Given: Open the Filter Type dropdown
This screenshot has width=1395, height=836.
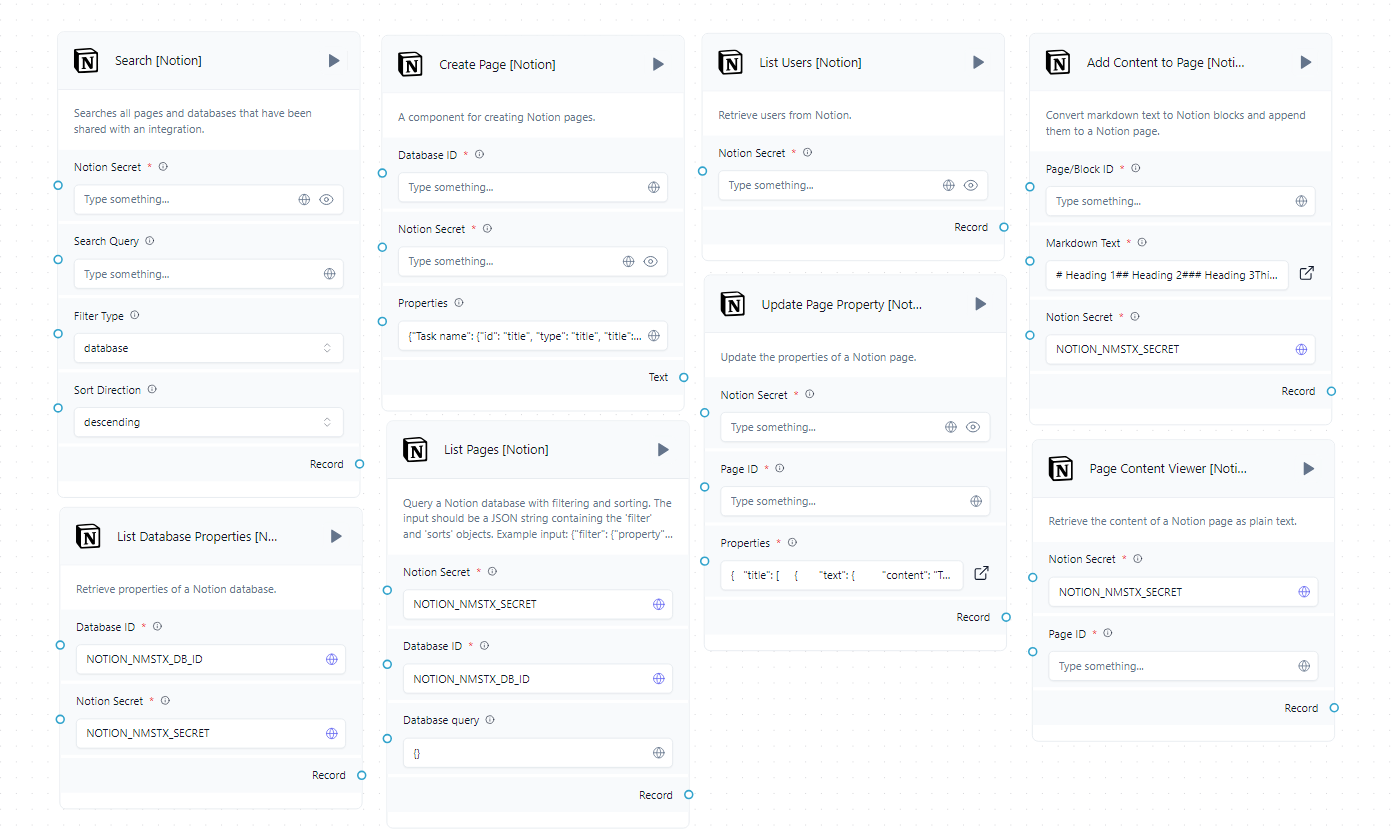Looking at the screenshot, I should (x=208, y=348).
